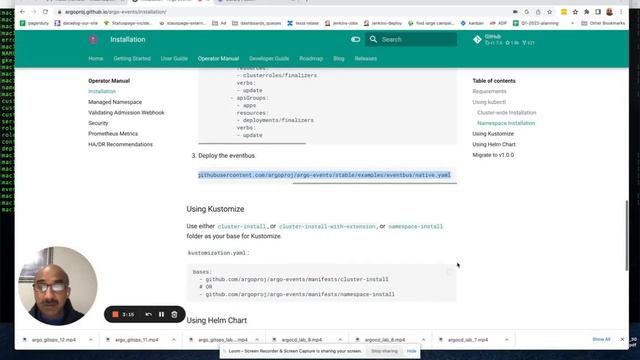Open the User Guide tab
Viewport: 640px width, 360px height.
click(x=174, y=59)
